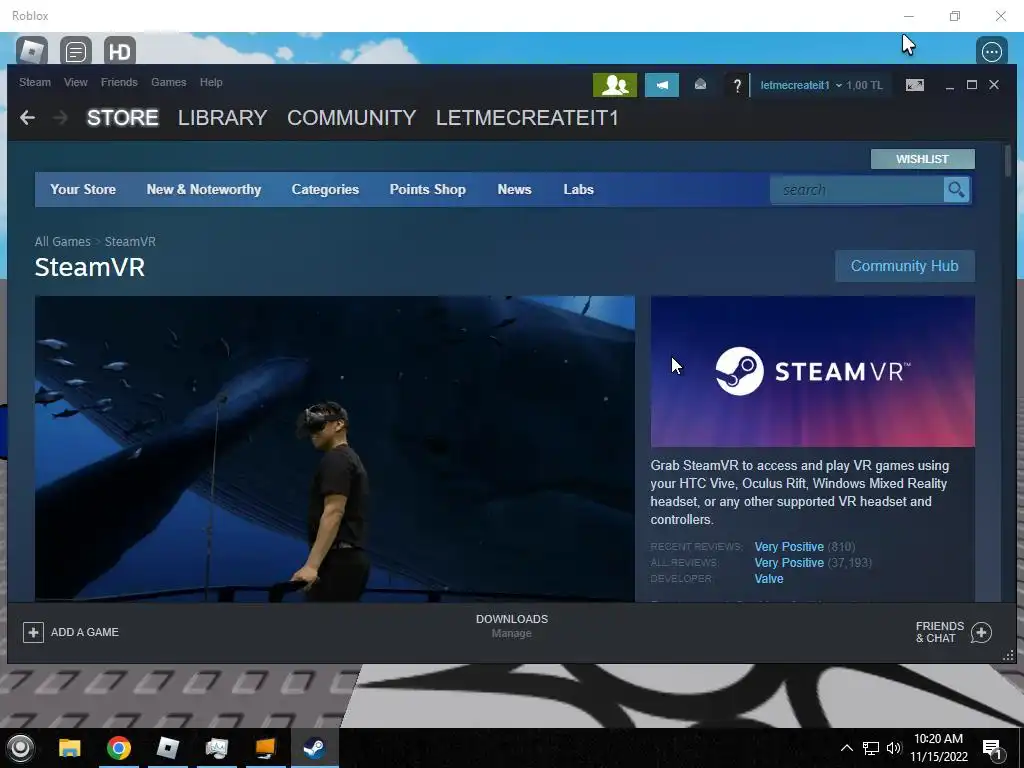Open the Valve developer link
The width and height of the screenshot is (1024, 768).
pos(769,579)
